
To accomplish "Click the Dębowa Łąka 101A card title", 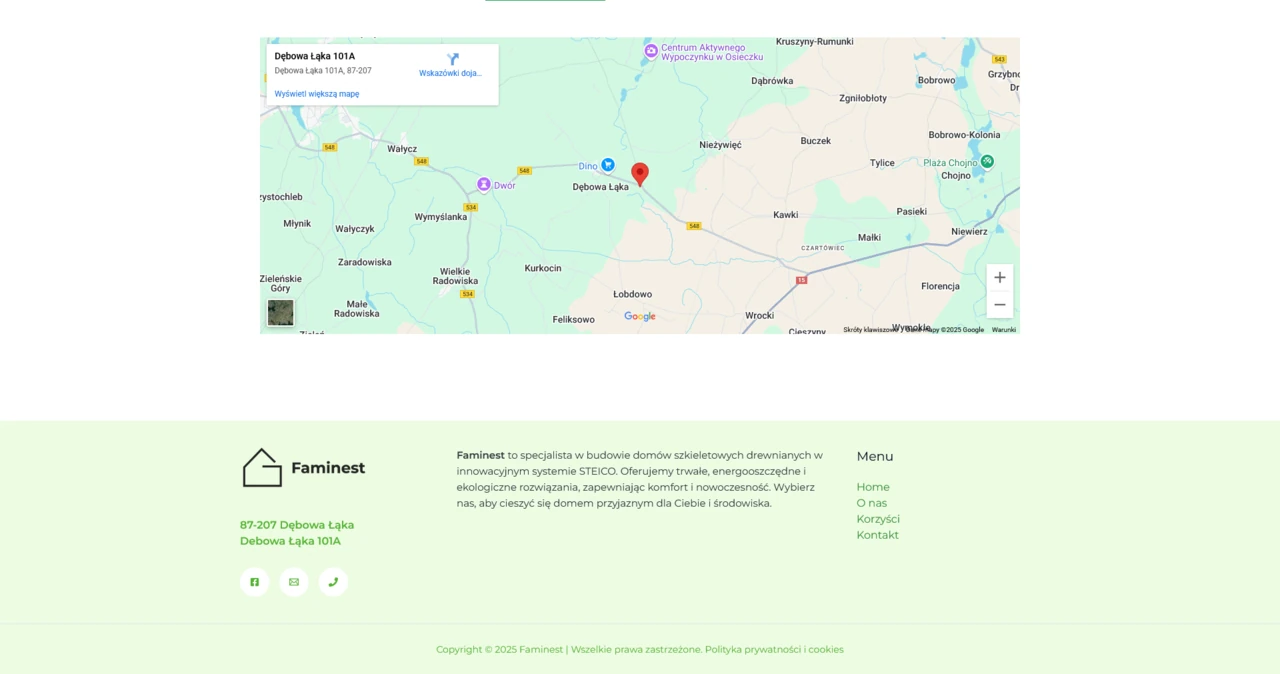I will (x=315, y=56).
